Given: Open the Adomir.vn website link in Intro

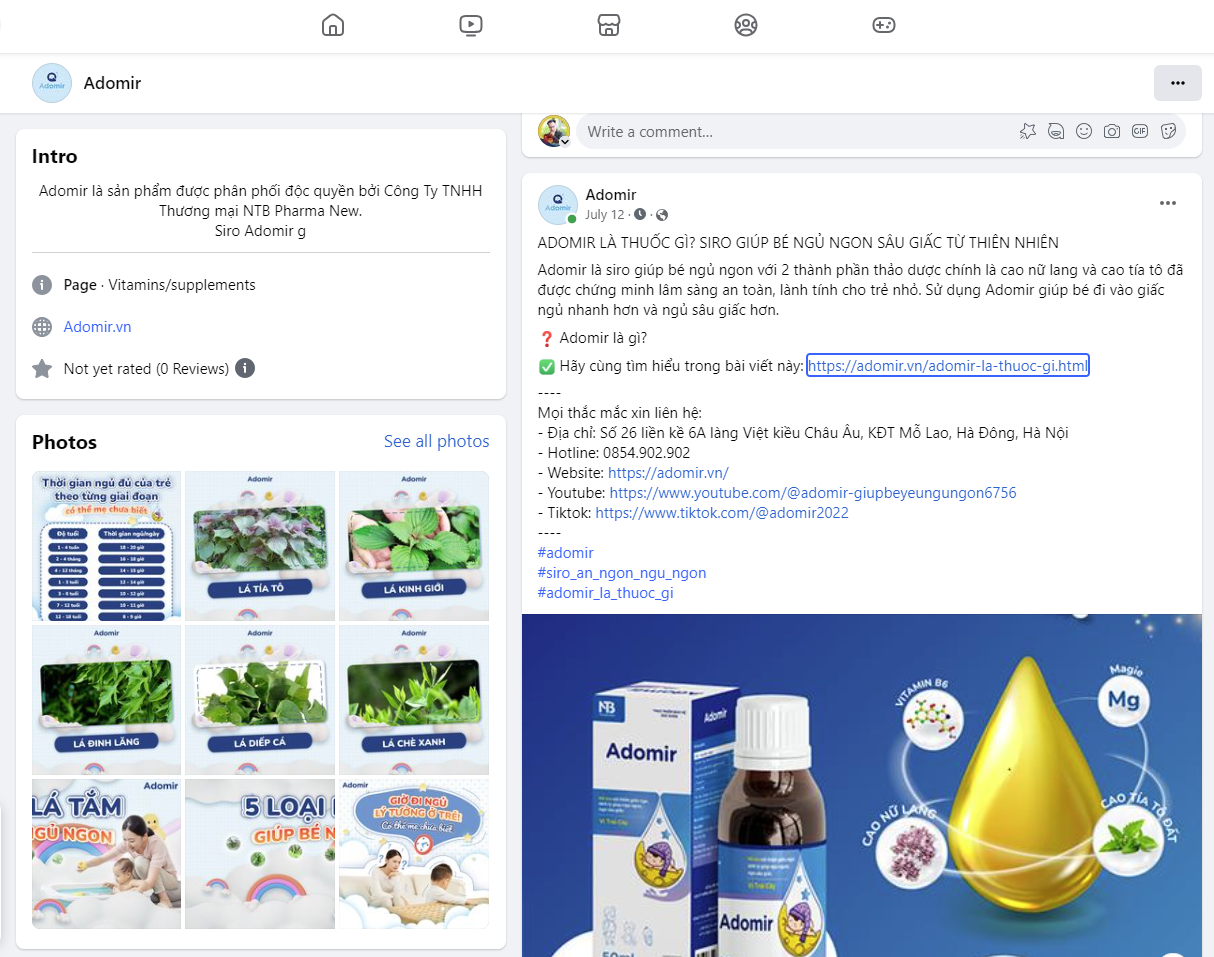Looking at the screenshot, I should click(x=97, y=327).
